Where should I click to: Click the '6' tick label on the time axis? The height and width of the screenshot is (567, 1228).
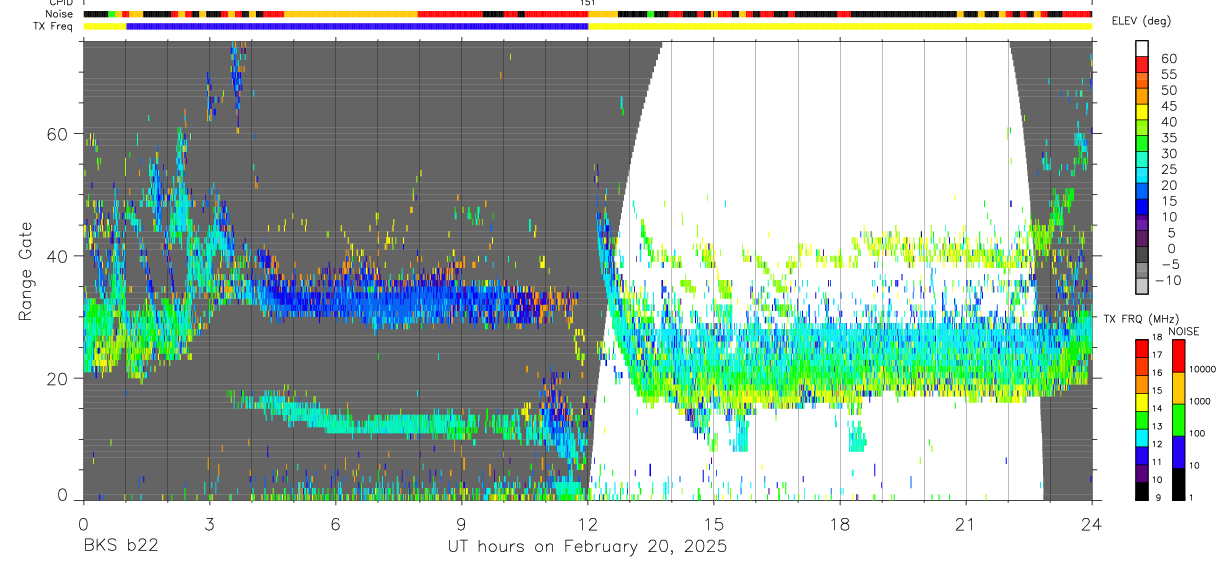pos(335,524)
